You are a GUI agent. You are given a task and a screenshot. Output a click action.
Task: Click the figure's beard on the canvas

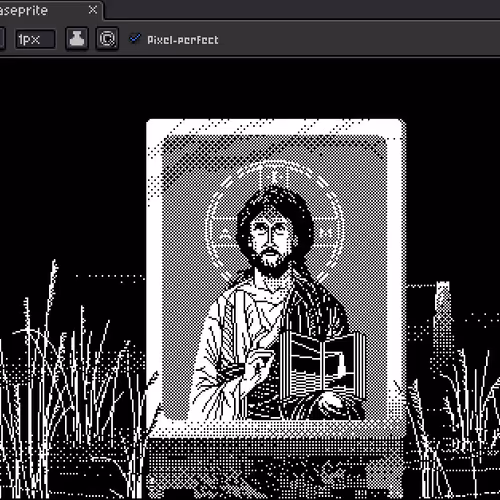click(272, 263)
